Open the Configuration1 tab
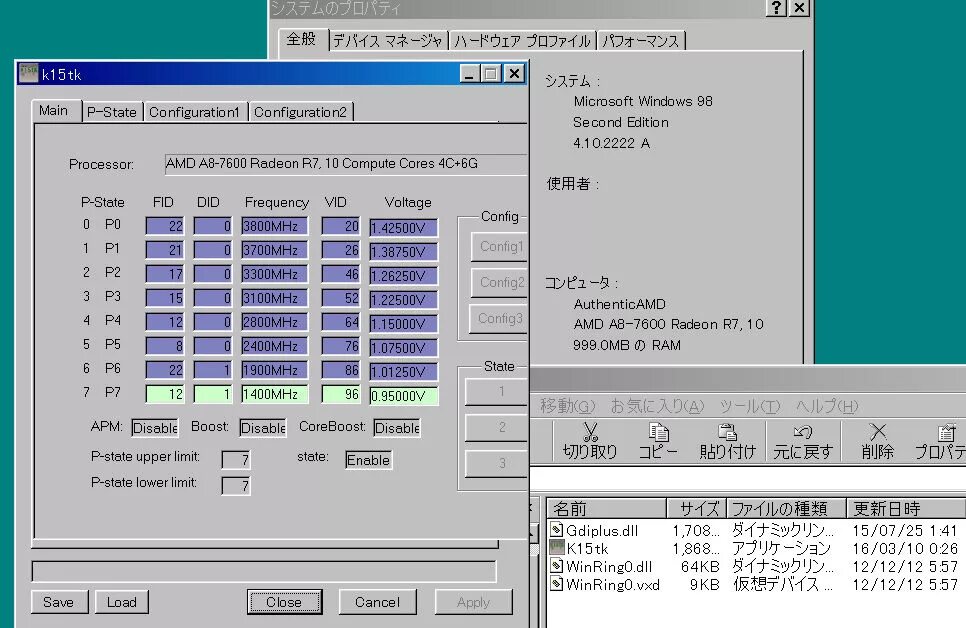The height and width of the screenshot is (628, 966). [x=195, y=112]
